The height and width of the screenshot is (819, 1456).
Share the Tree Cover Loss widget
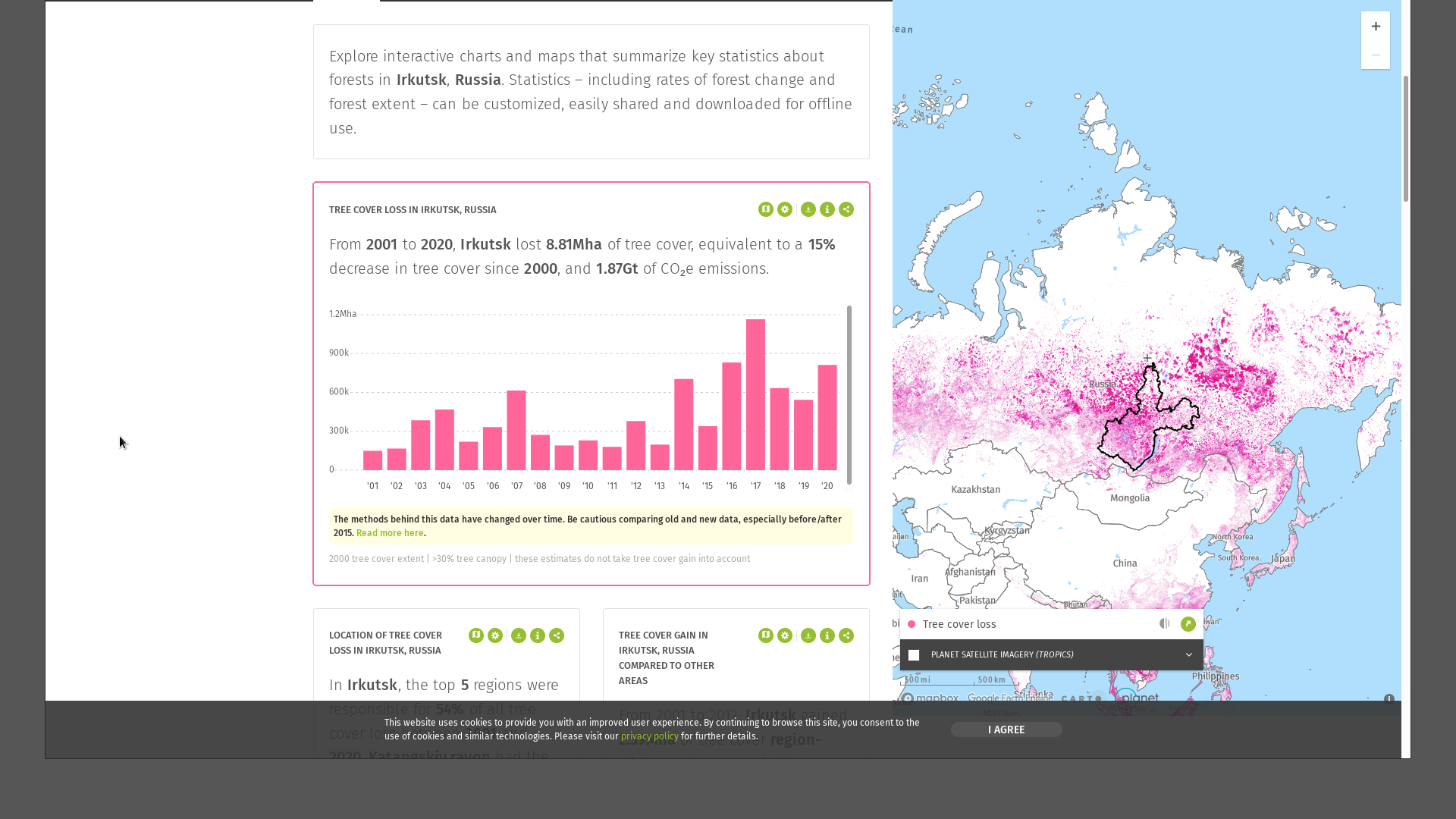846,209
